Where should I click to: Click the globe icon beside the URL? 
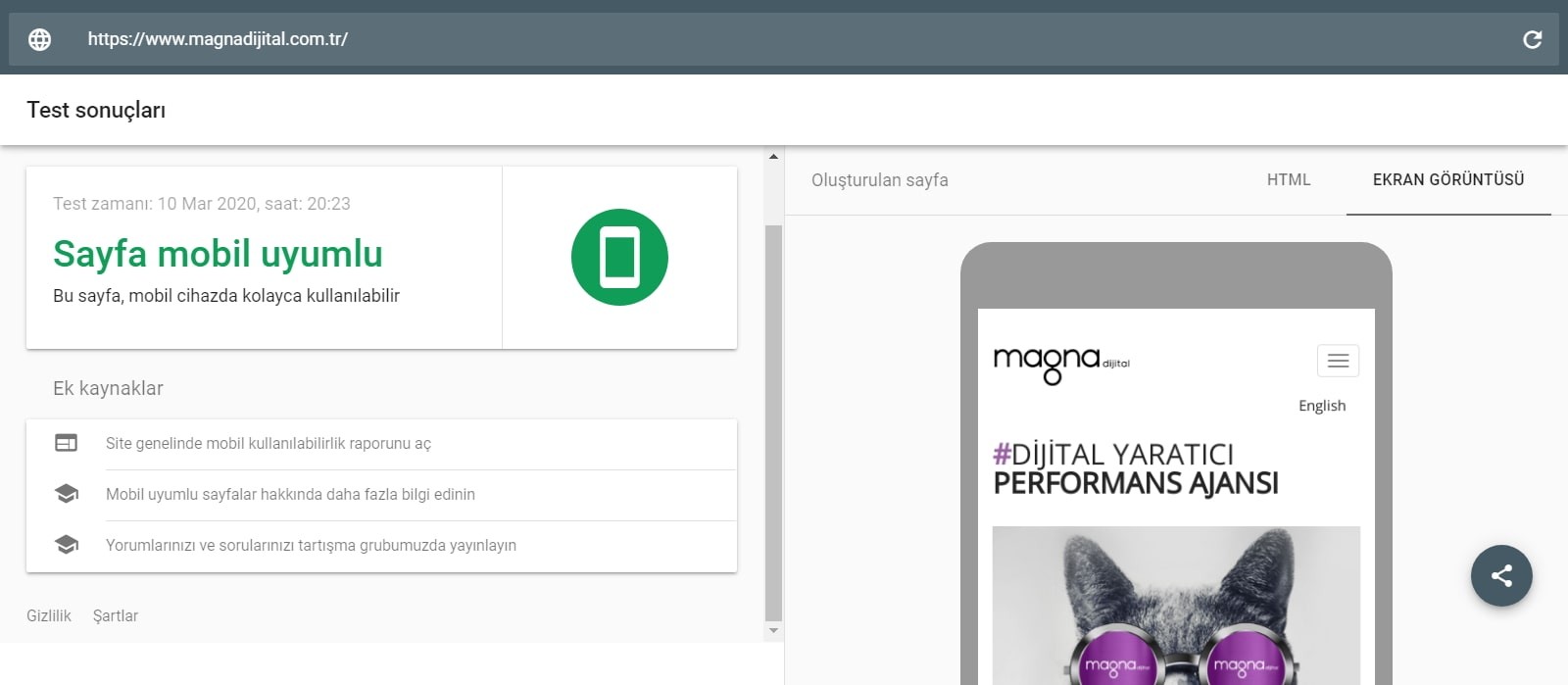coord(39,39)
